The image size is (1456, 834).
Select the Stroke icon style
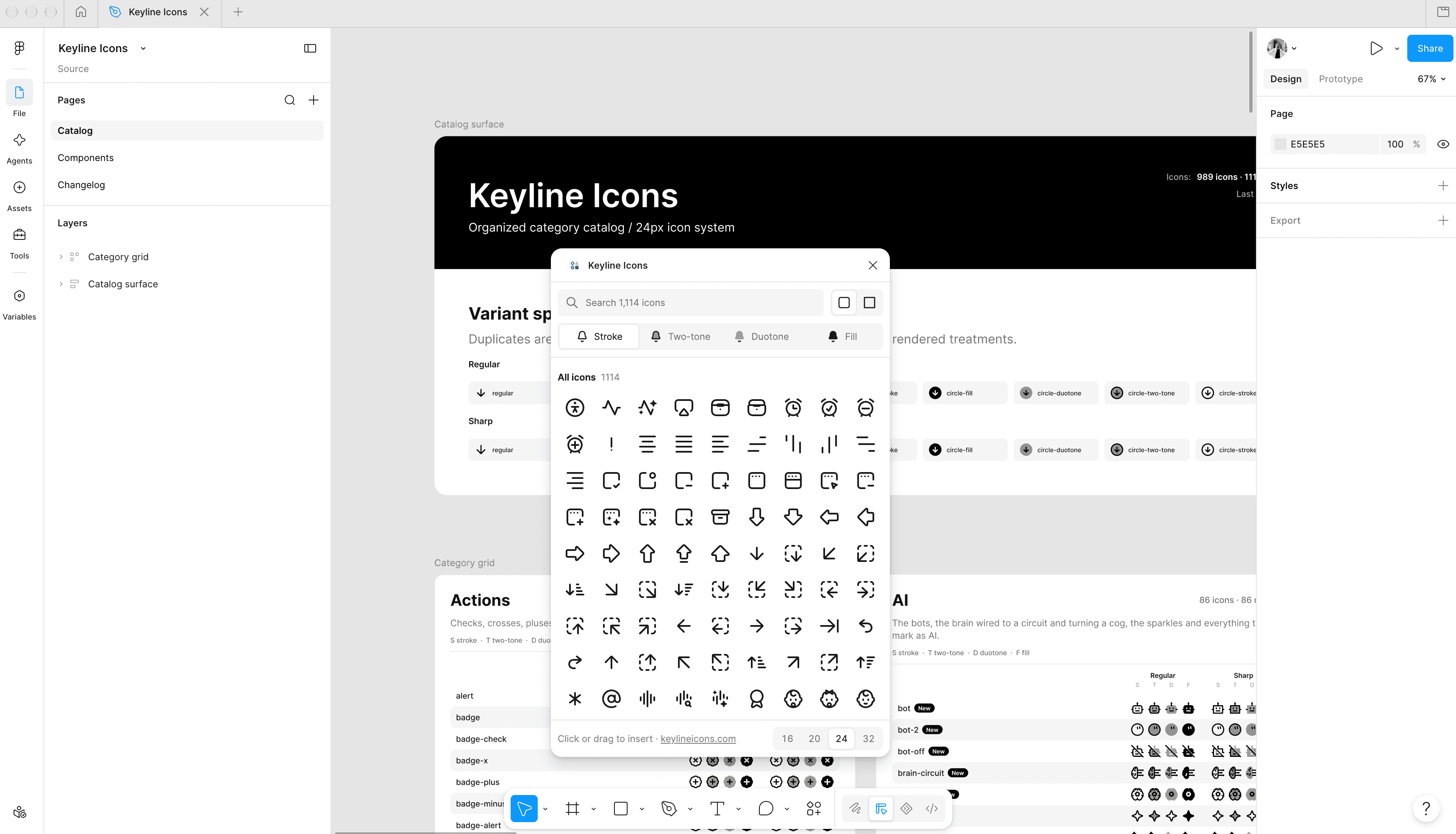point(599,336)
